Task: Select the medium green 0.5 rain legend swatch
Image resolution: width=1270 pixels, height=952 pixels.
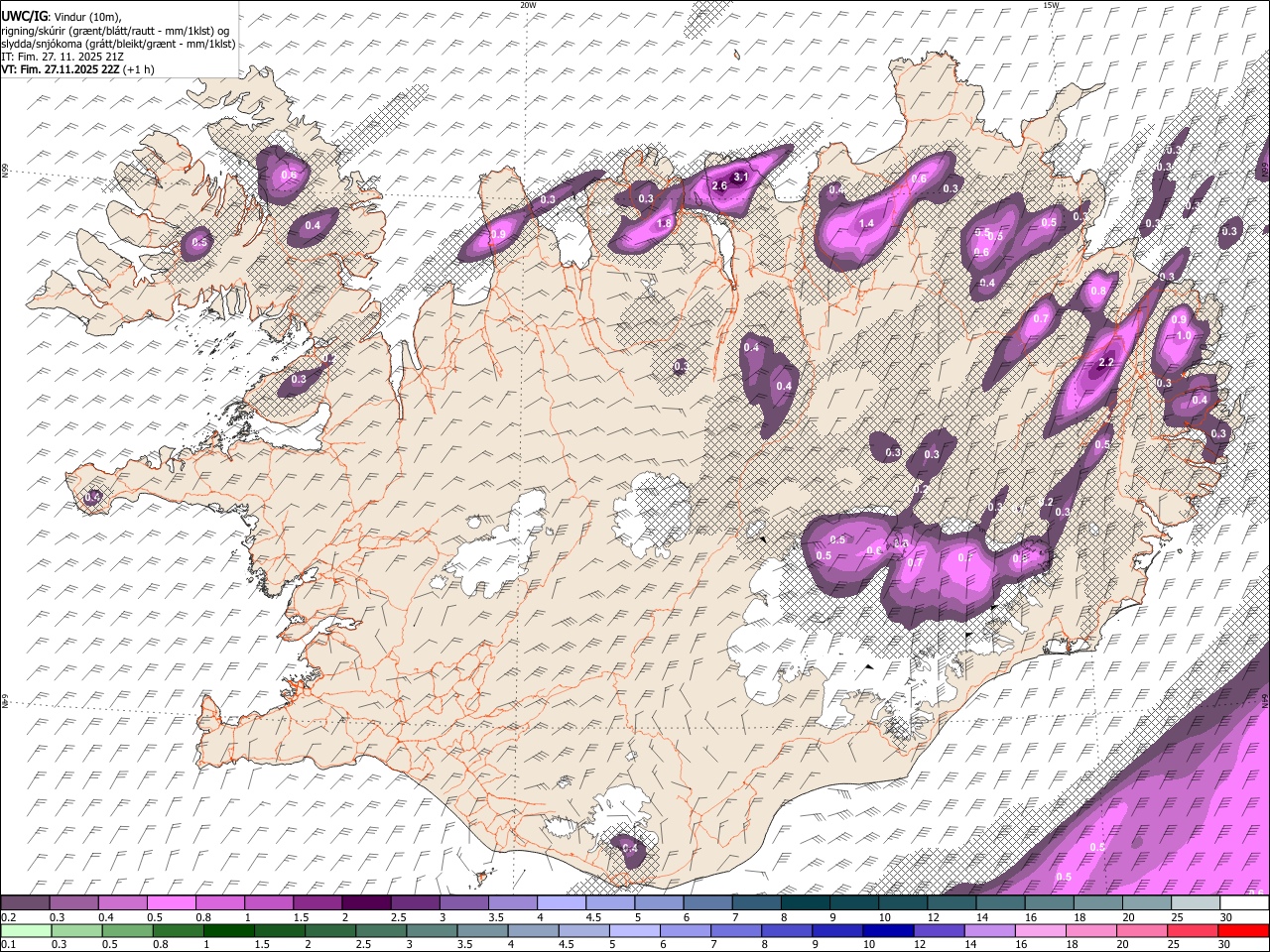Action: pos(127,931)
